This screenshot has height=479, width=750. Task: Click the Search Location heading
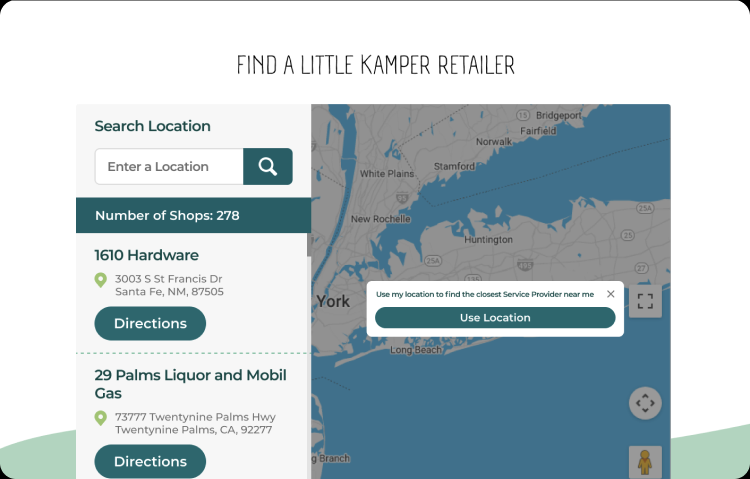coord(153,126)
